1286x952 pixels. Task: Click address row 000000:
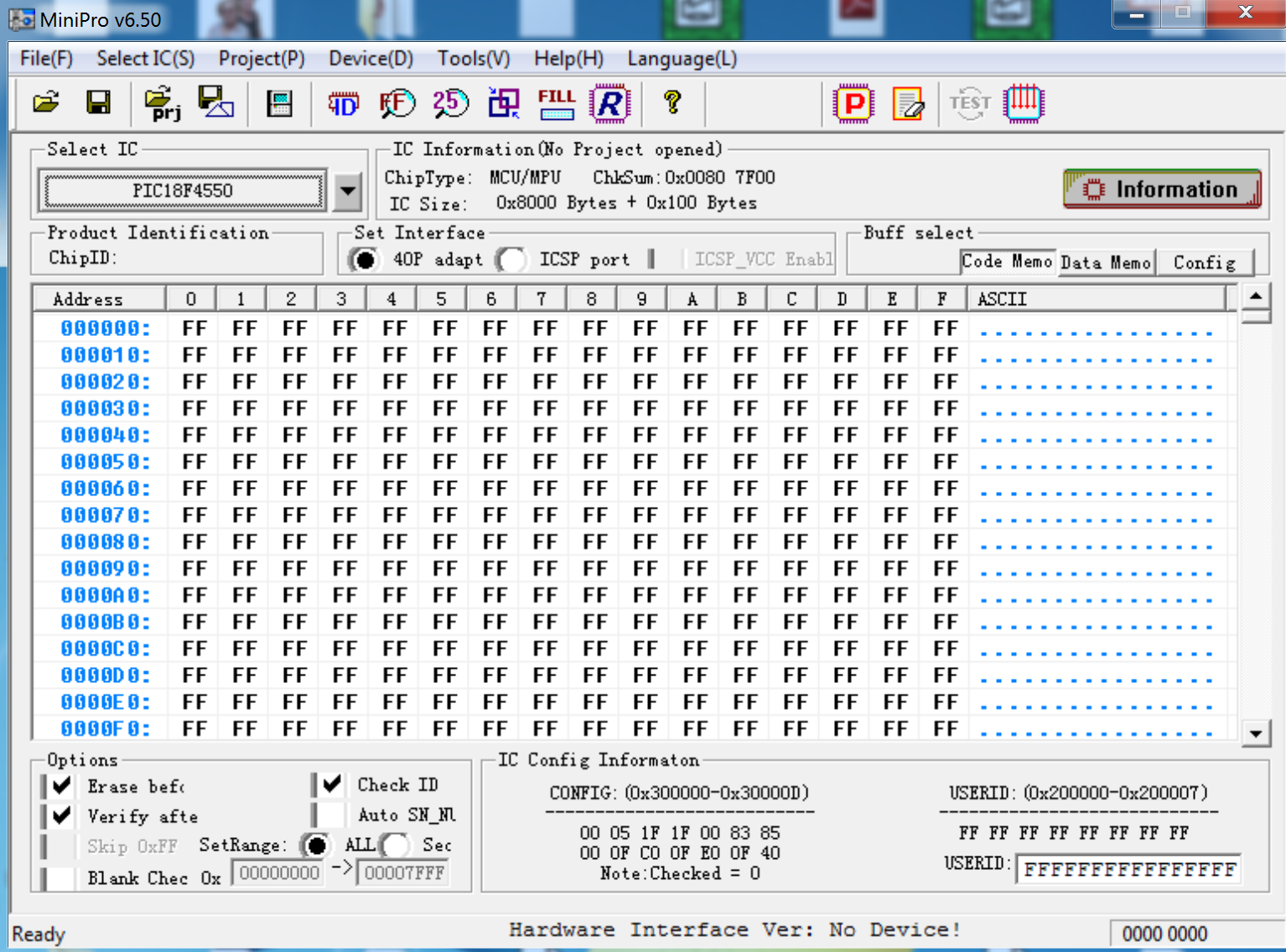tap(105, 328)
